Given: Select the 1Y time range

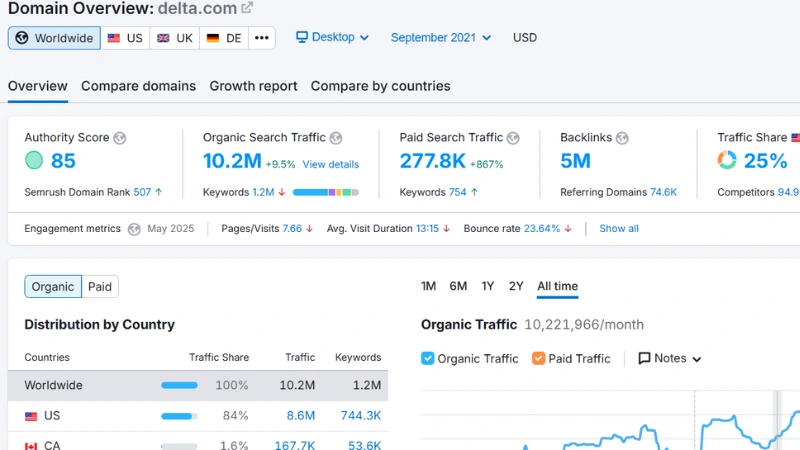Looking at the screenshot, I should (488, 286).
